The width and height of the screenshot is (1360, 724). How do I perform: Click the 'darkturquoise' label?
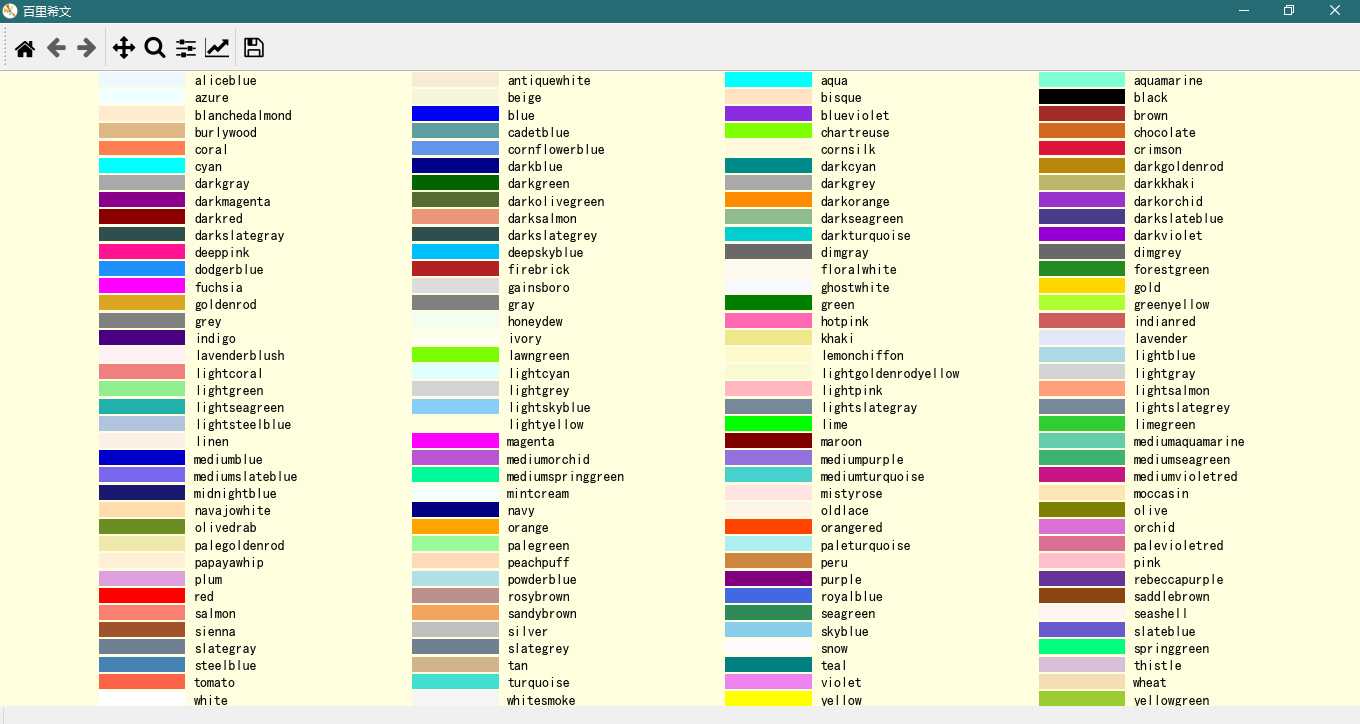coord(866,235)
